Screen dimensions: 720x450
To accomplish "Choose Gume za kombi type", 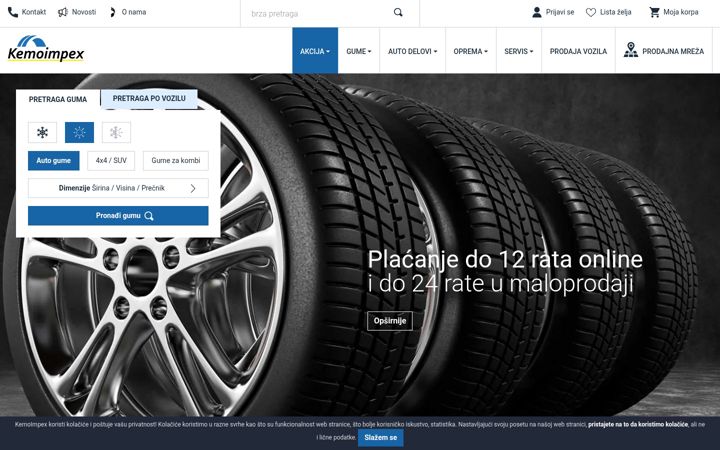I will click(176, 161).
